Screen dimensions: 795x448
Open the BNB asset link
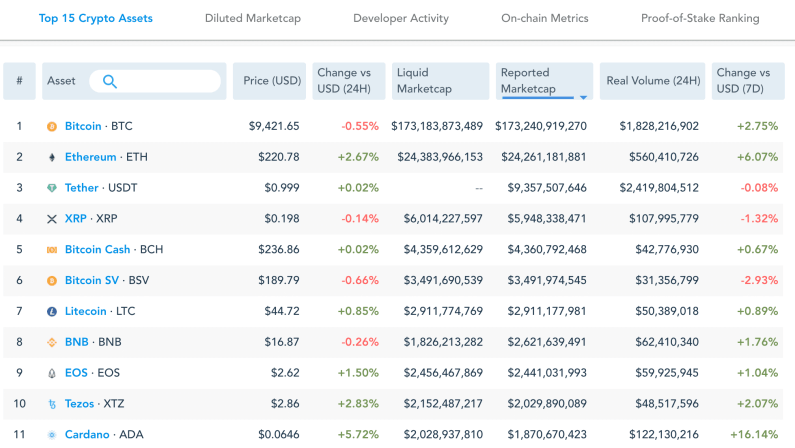click(x=77, y=342)
